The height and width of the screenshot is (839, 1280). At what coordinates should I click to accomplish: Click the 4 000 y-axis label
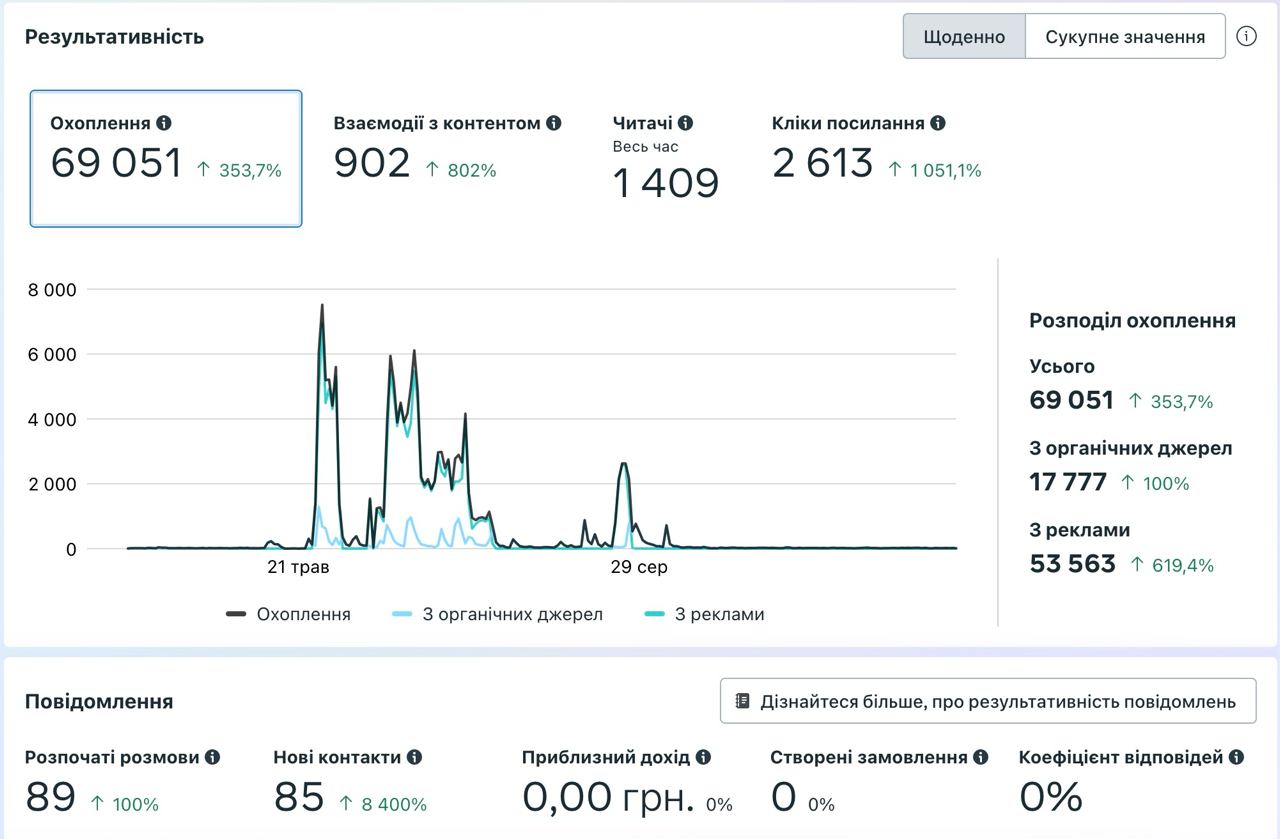pos(53,420)
